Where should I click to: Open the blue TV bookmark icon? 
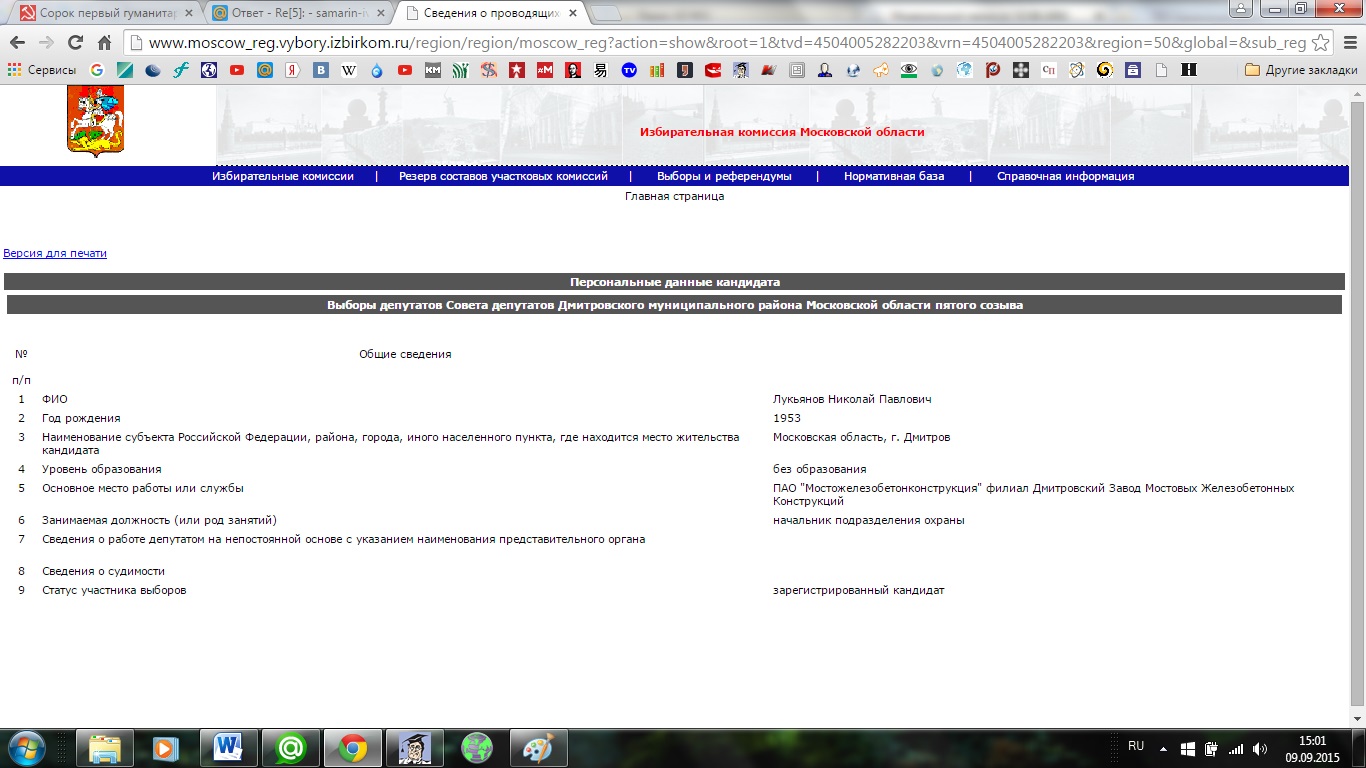click(x=629, y=70)
